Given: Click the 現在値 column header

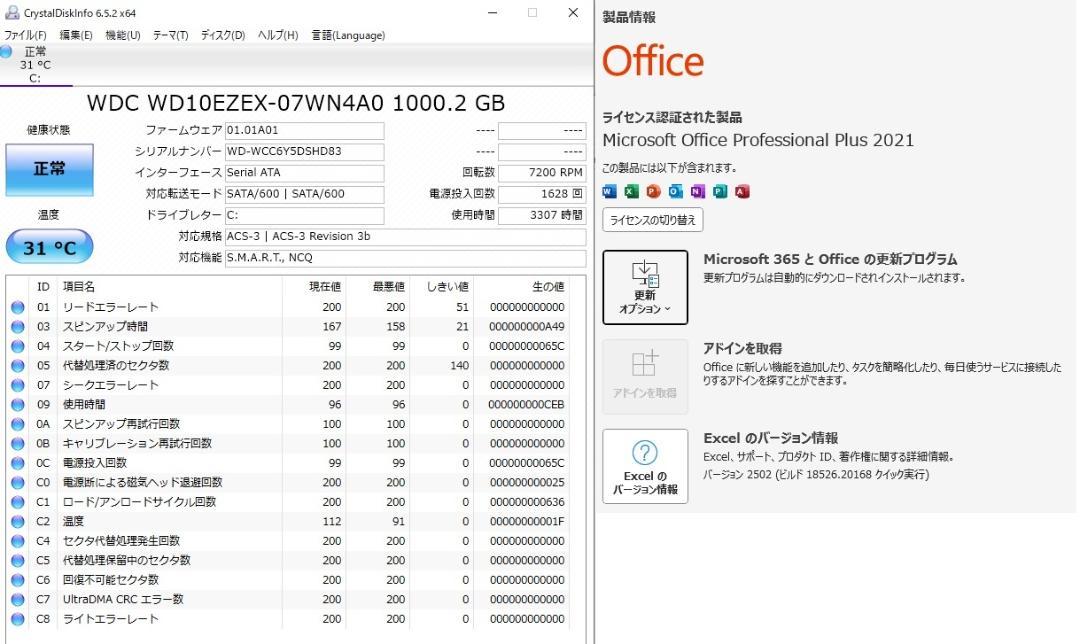Looking at the screenshot, I should (325, 287).
